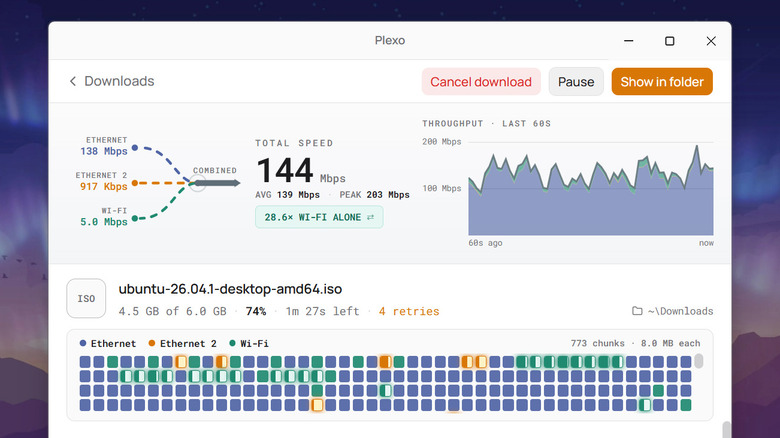The height and width of the screenshot is (438, 780).
Task: Click the Combined arrow in flow diagram
Action: (219, 183)
